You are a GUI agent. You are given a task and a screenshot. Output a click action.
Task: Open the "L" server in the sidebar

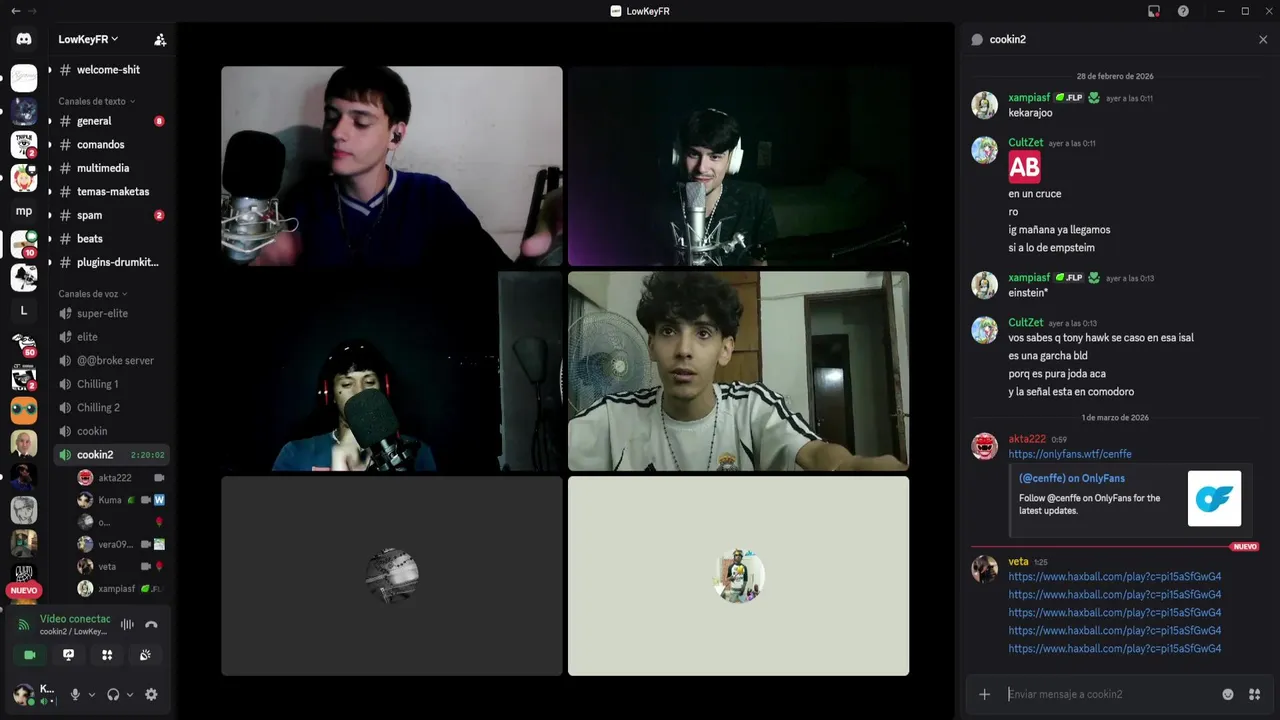pyautogui.click(x=24, y=311)
